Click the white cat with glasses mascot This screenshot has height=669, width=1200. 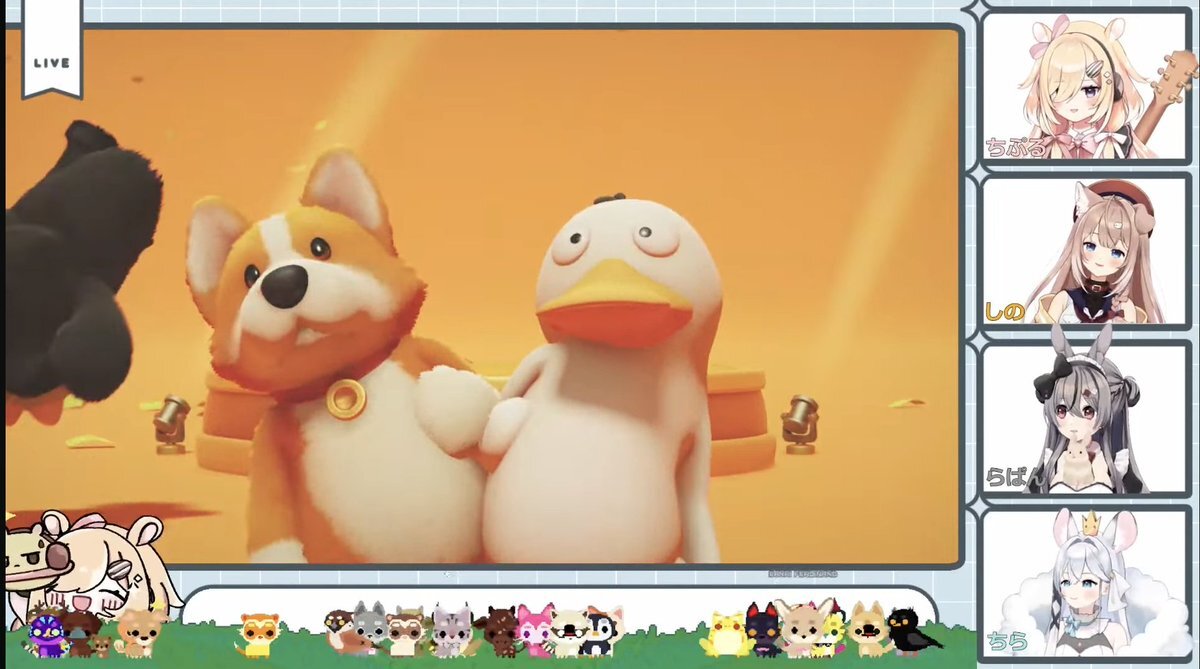click(571, 632)
